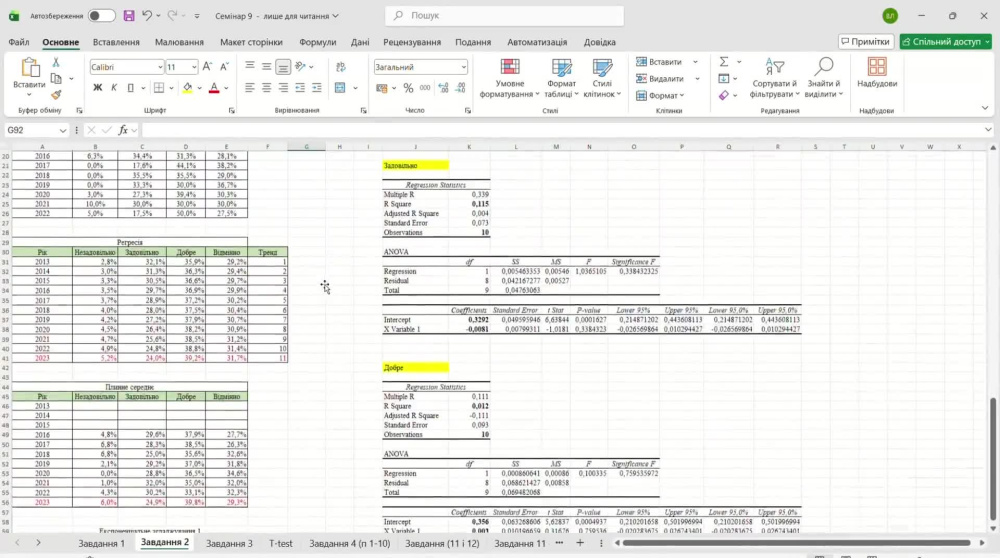Viewport: 1000px width, 558px height.
Task: Add new sheet with plus button
Action: (580, 543)
